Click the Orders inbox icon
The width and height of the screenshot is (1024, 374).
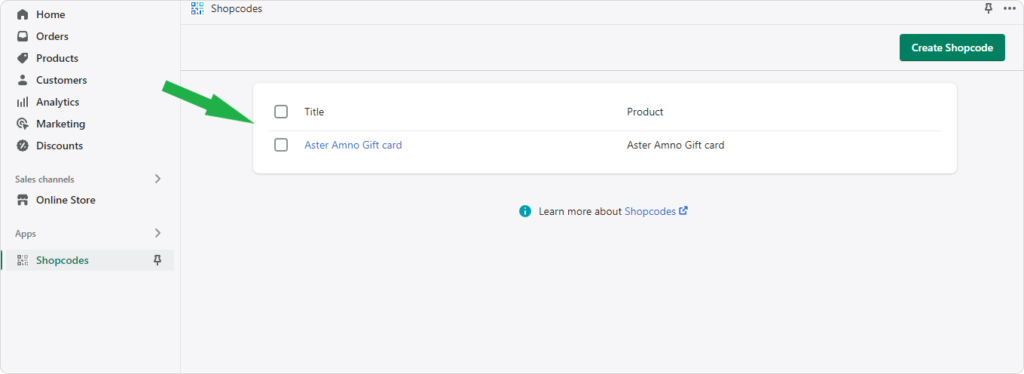[23, 37]
